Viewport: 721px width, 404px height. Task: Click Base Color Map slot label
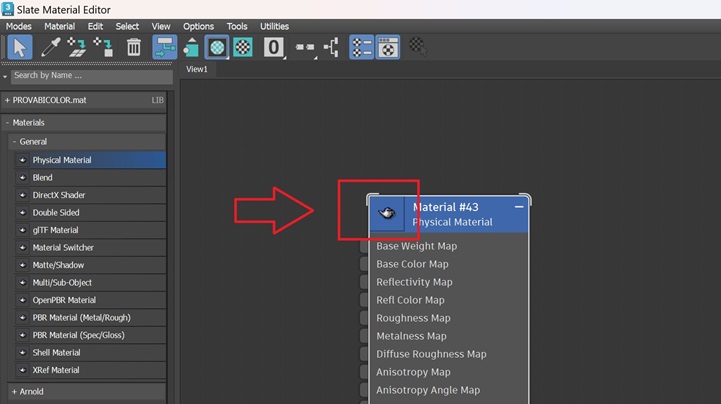[x=412, y=264]
